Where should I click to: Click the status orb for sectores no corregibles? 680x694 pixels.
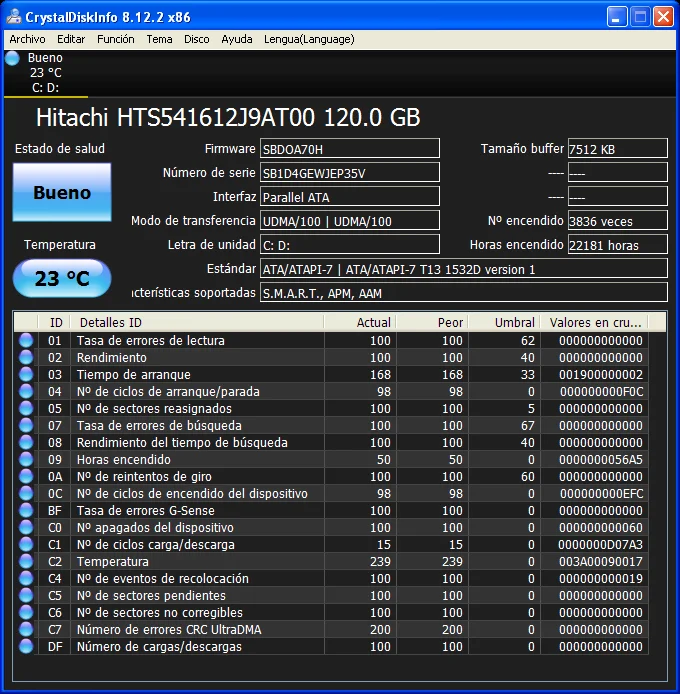pos(26,612)
